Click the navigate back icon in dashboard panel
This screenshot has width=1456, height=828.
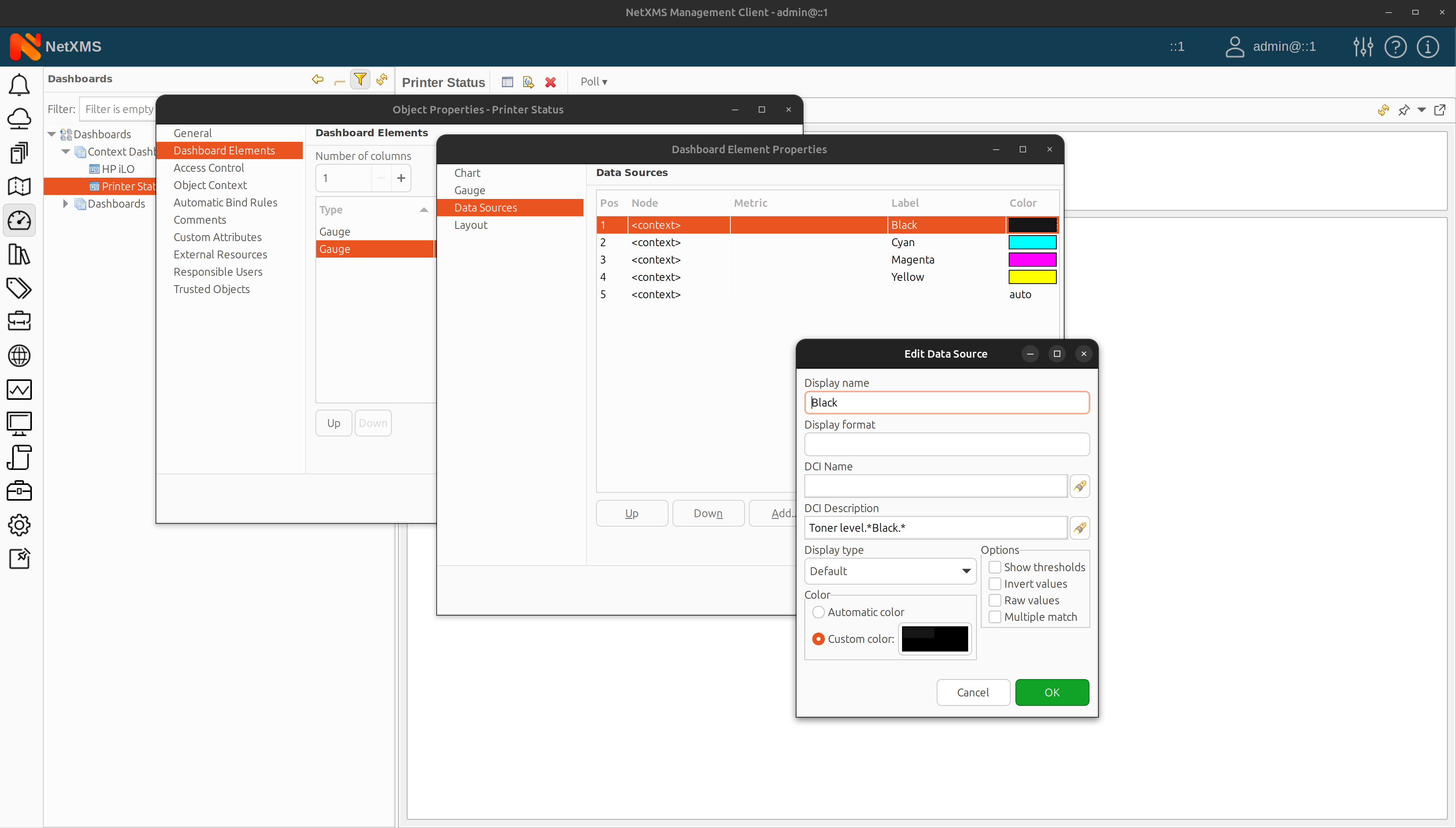pyautogui.click(x=316, y=81)
